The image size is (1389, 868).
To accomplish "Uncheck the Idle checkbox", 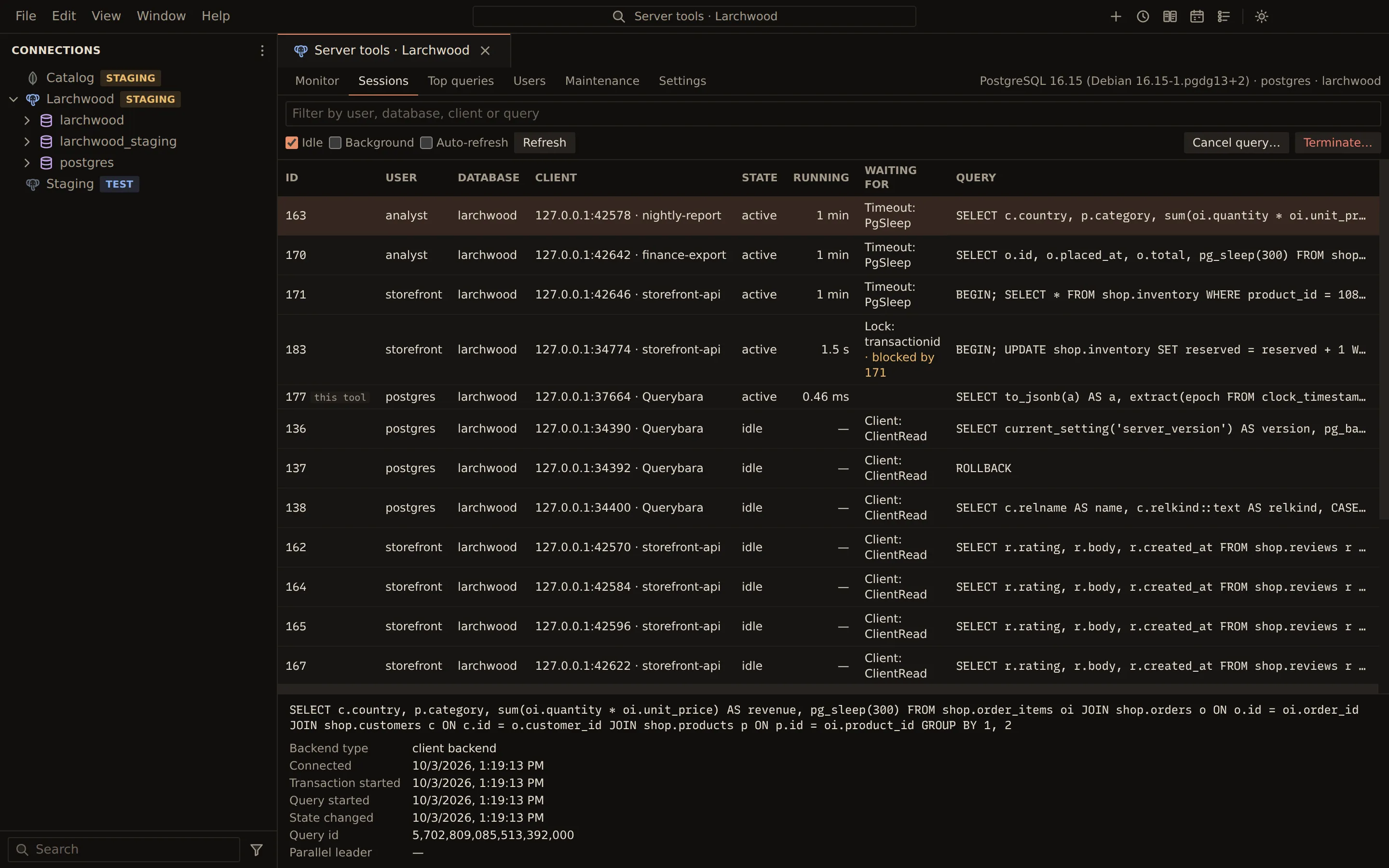I will pyautogui.click(x=292, y=143).
